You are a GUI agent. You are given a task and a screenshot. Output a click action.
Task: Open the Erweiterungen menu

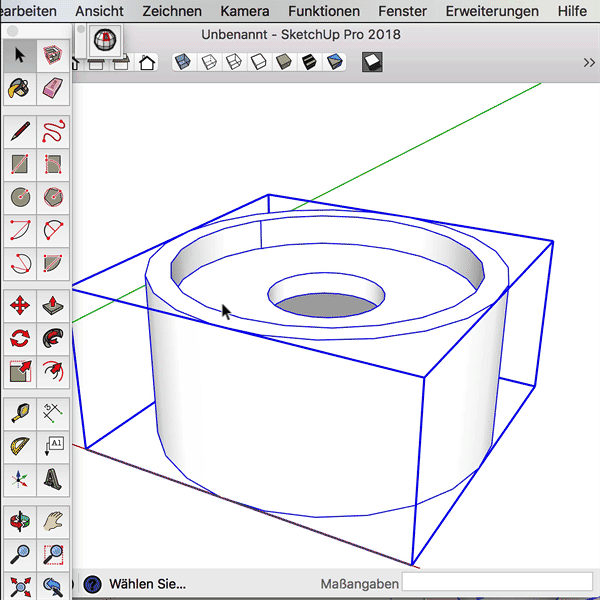(490, 12)
